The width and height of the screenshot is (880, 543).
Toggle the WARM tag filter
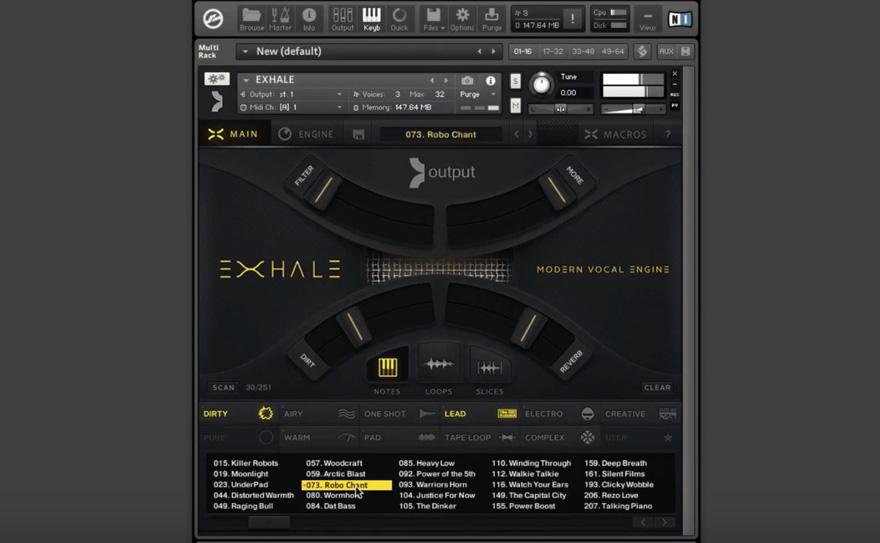click(x=319, y=438)
